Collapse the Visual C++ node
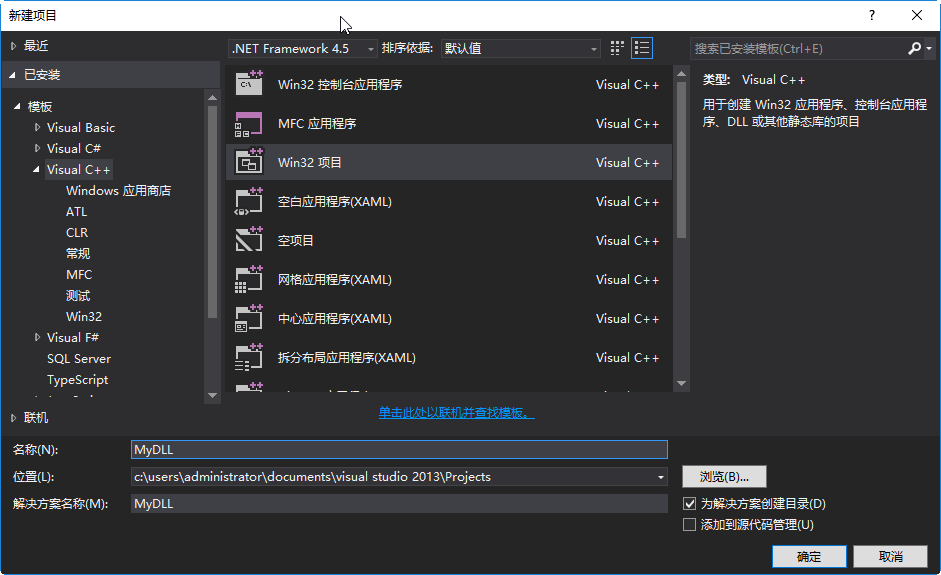The width and height of the screenshot is (941, 575). click(37, 169)
